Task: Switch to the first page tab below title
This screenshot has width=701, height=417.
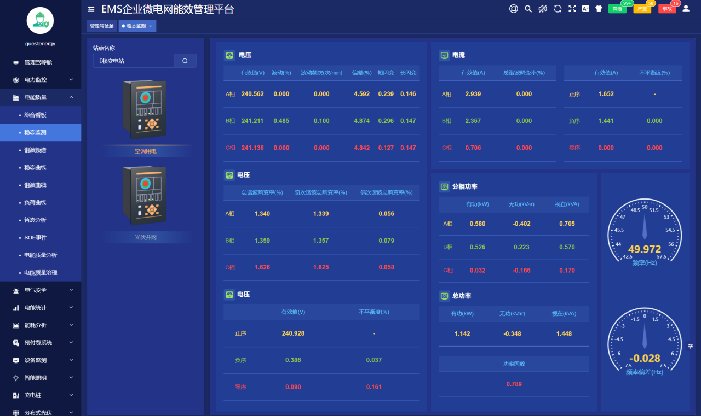Action: 102,27
